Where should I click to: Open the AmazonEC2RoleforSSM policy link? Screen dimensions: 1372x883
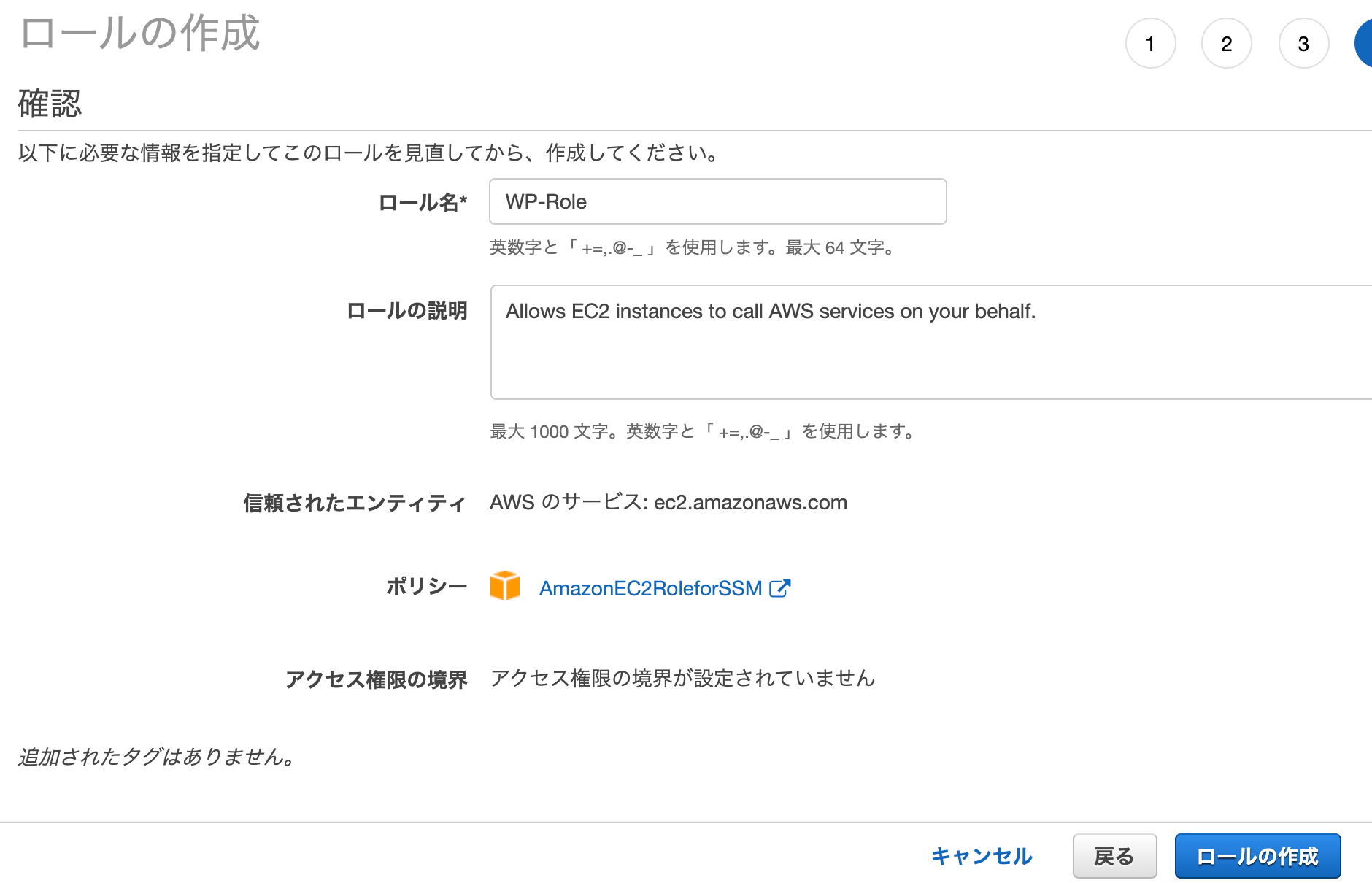tap(650, 588)
